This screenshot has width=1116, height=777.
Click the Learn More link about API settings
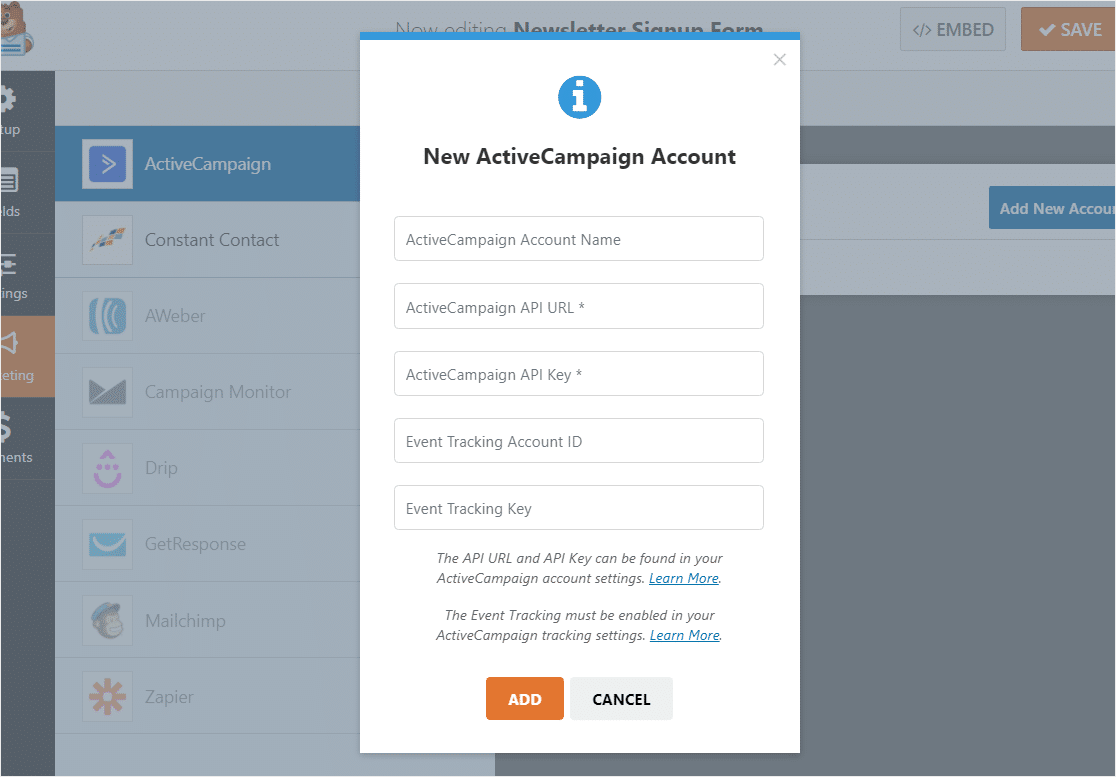[x=684, y=578]
